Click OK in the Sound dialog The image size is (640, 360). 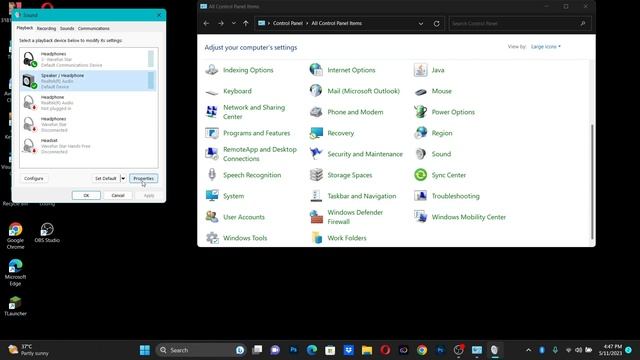[x=86, y=196]
